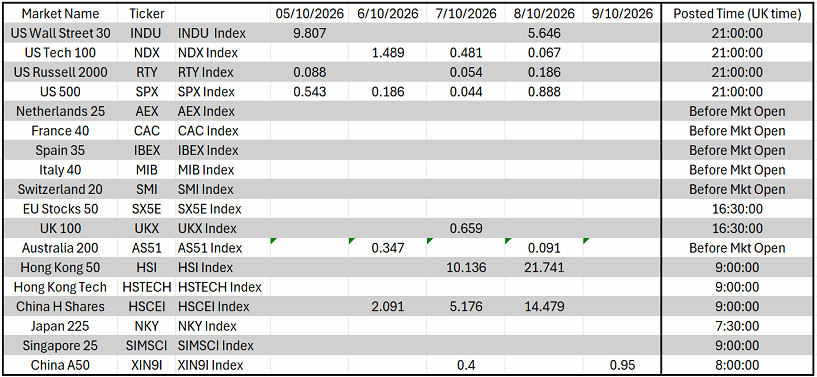The width and height of the screenshot is (817, 377).
Task: Click the 0.347 value for Australia 200
Action: coord(388,248)
